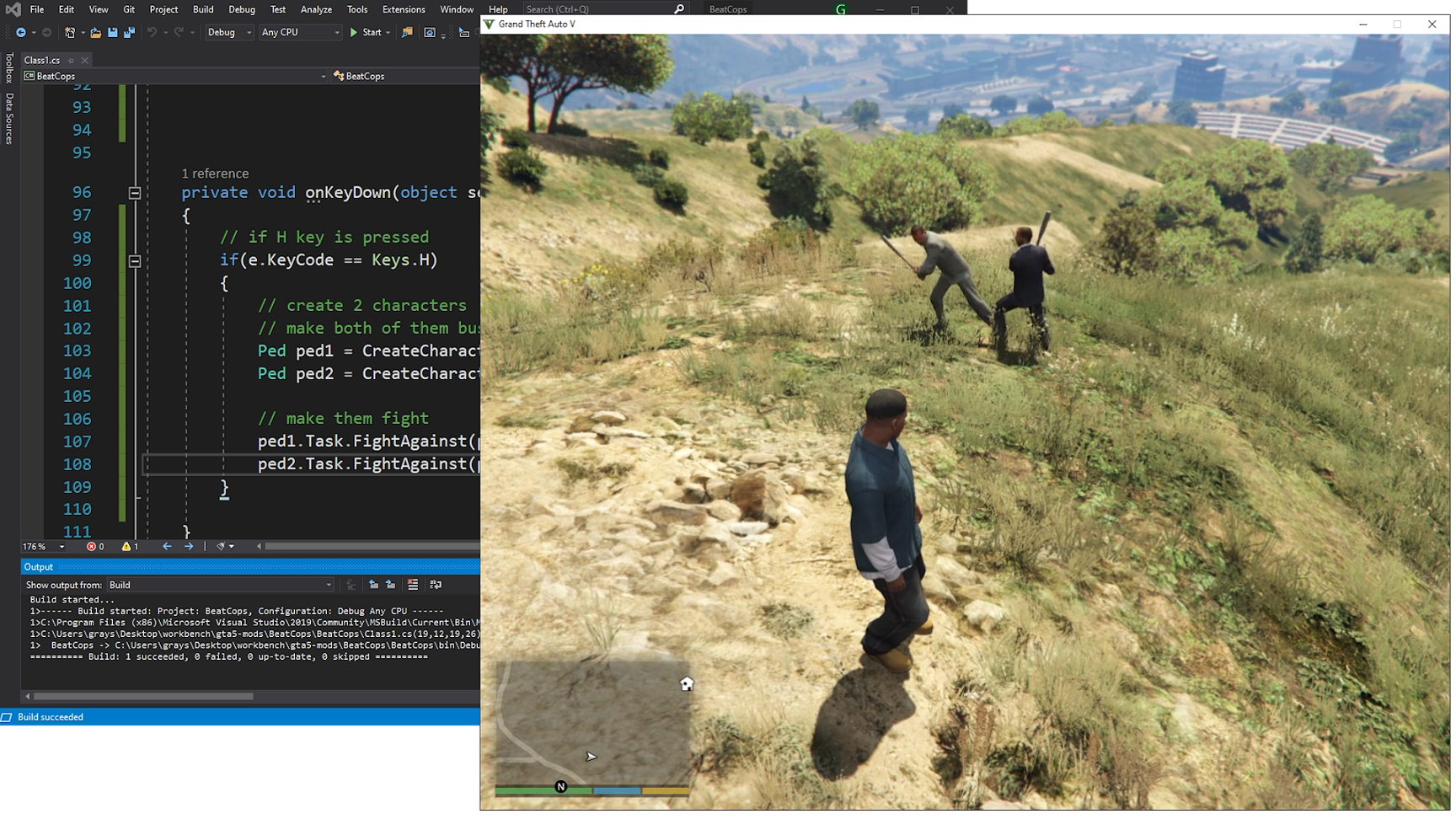Click the Save All toolbar icon

pyautogui.click(x=129, y=33)
